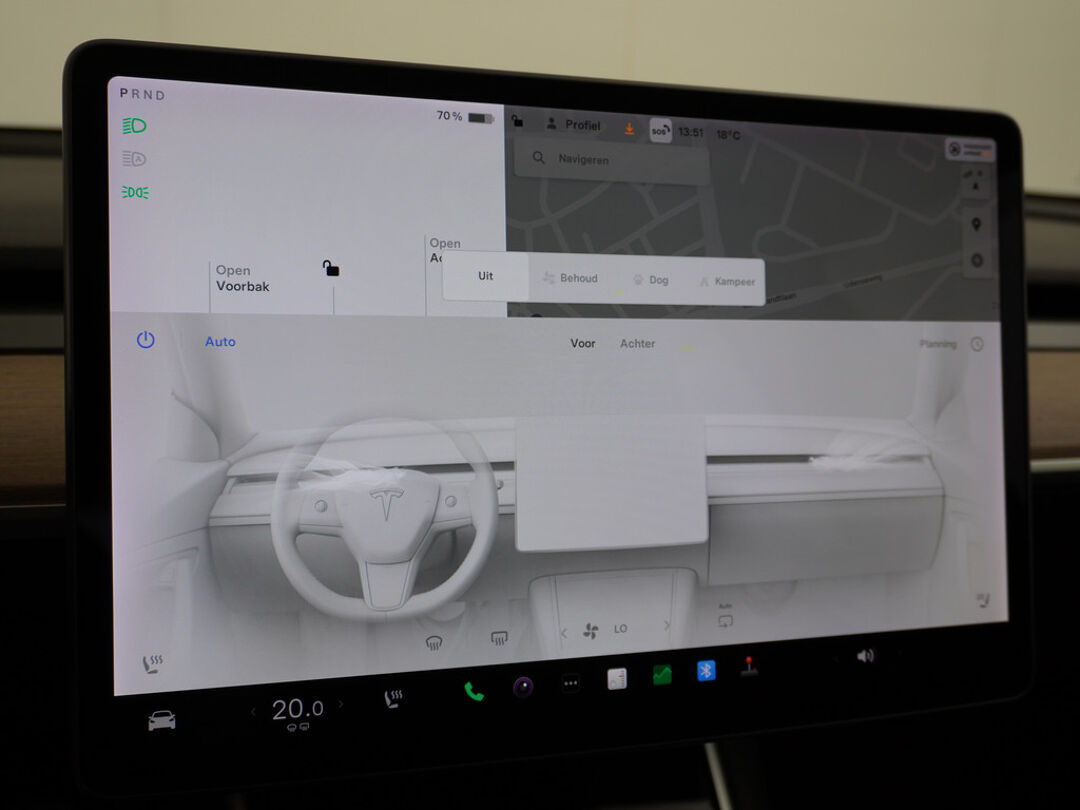Tap the map orientation compass button
Viewport: 1080px width, 810px height.
point(975,181)
